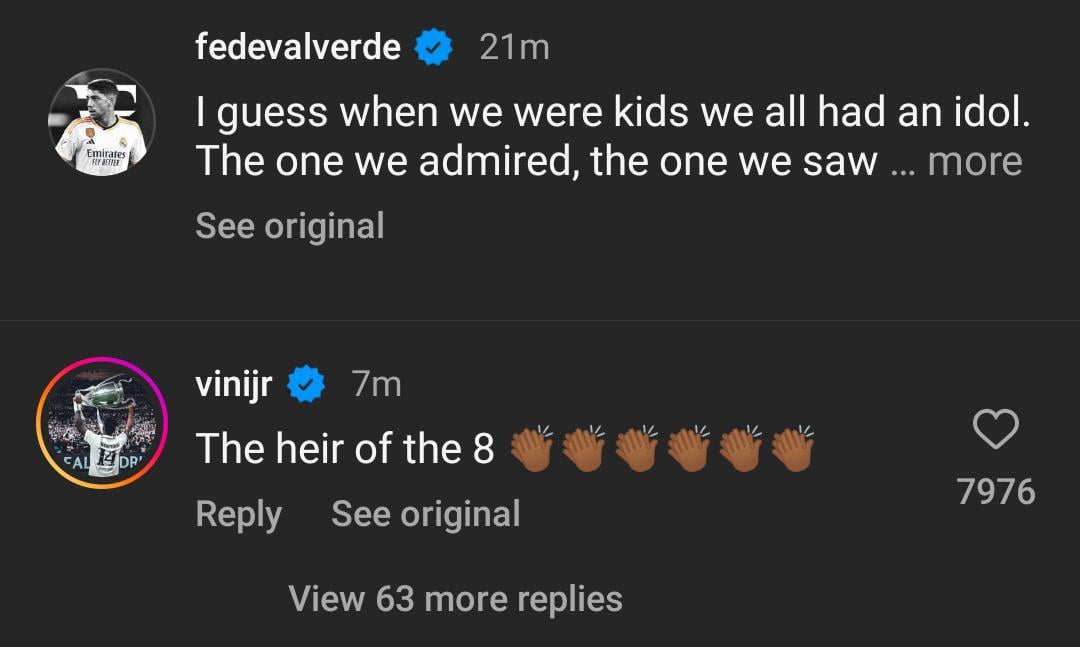The height and width of the screenshot is (647, 1080).
Task: Reply to vinijr's comment
Action: (238, 514)
